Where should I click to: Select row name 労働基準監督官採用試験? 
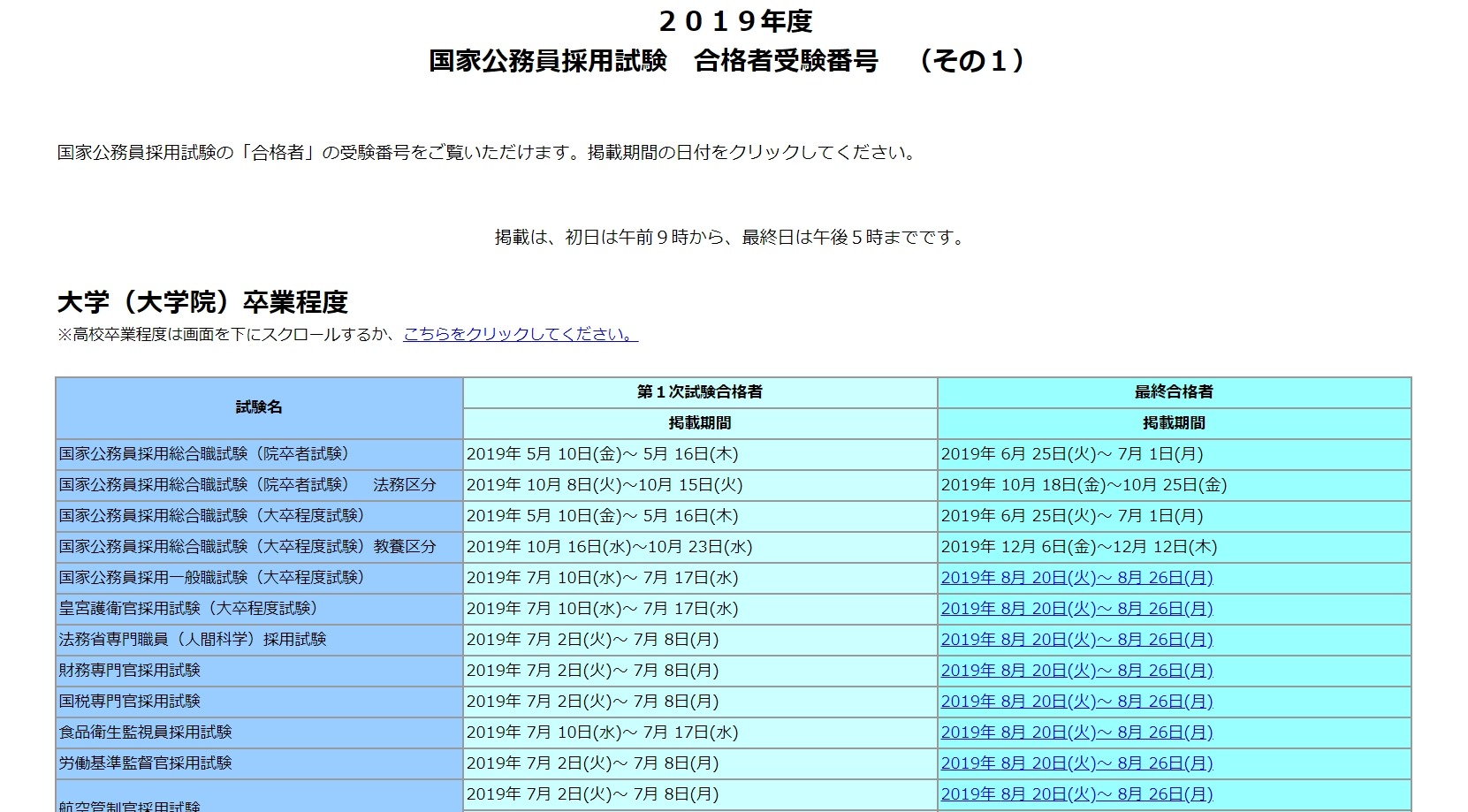(x=146, y=763)
